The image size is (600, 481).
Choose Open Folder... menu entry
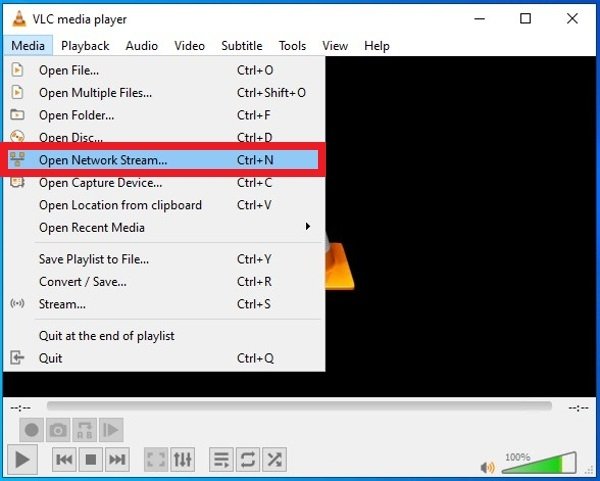pyautogui.click(x=164, y=115)
